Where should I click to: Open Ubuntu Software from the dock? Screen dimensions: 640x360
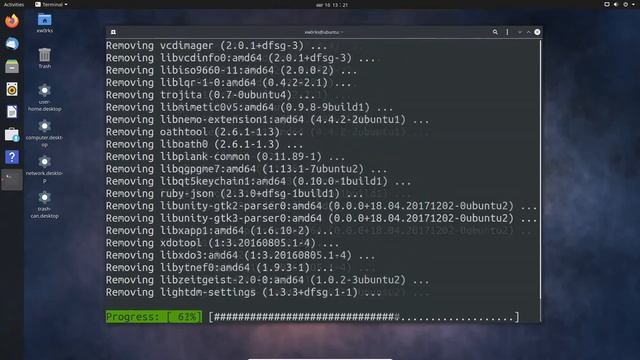[x=12, y=135]
